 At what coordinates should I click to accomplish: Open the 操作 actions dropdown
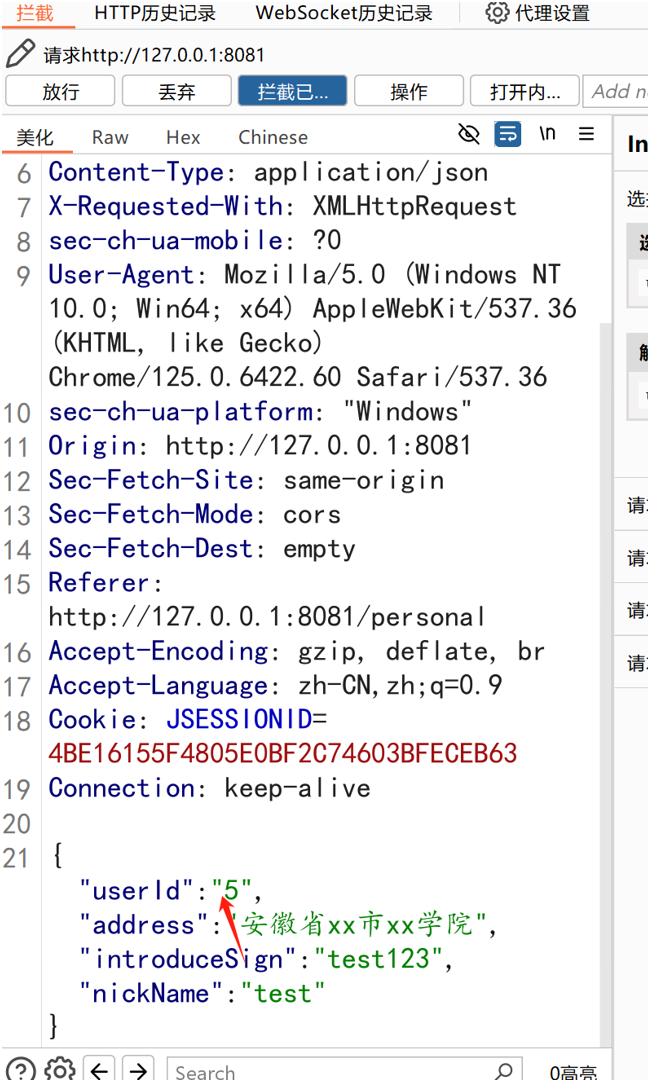click(408, 91)
